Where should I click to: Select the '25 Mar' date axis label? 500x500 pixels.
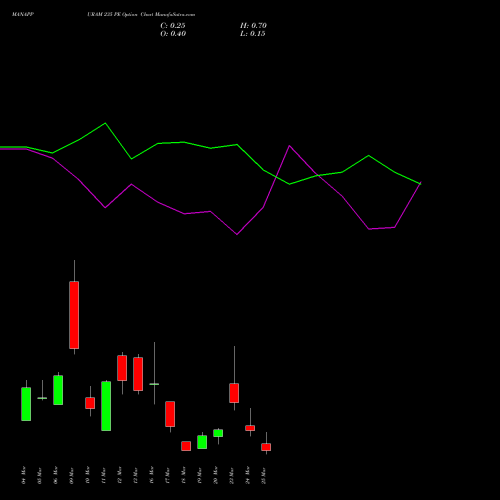pos(264,475)
